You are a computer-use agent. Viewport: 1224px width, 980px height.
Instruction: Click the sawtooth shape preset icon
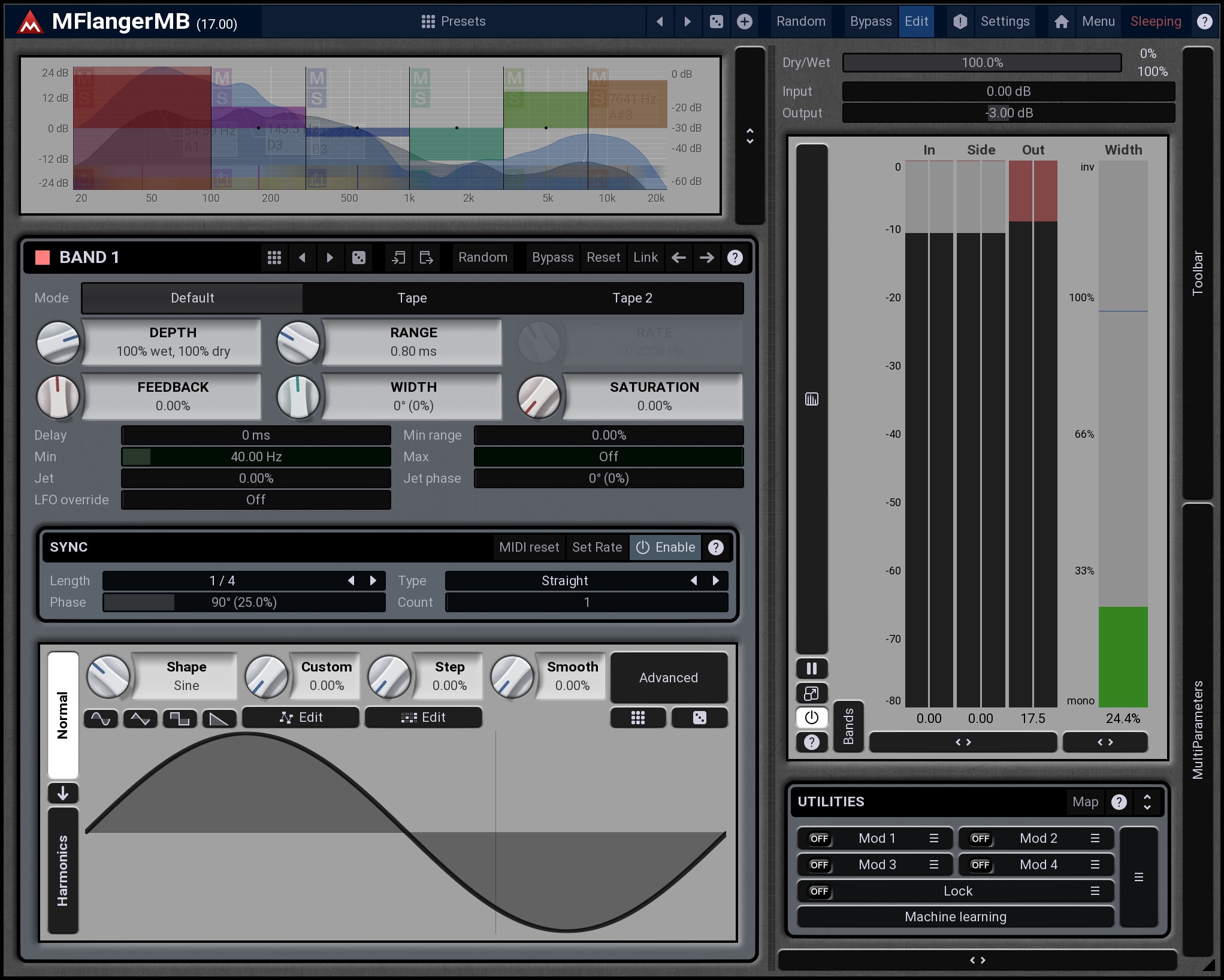click(x=219, y=718)
